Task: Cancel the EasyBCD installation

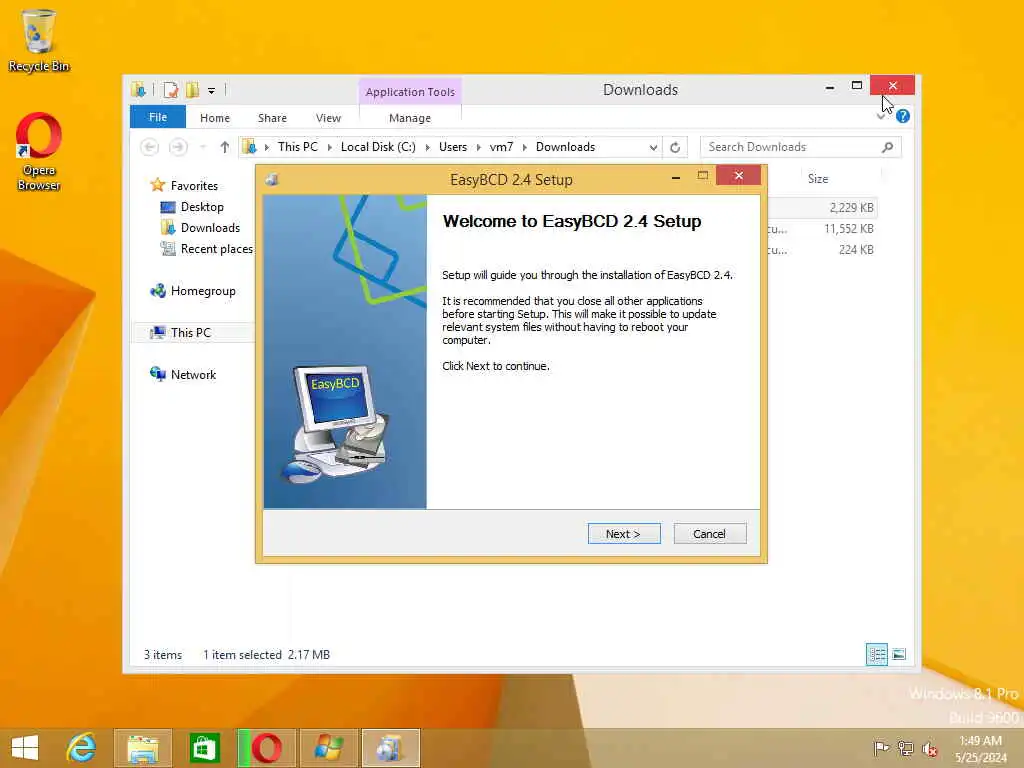Action: pyautogui.click(x=709, y=534)
